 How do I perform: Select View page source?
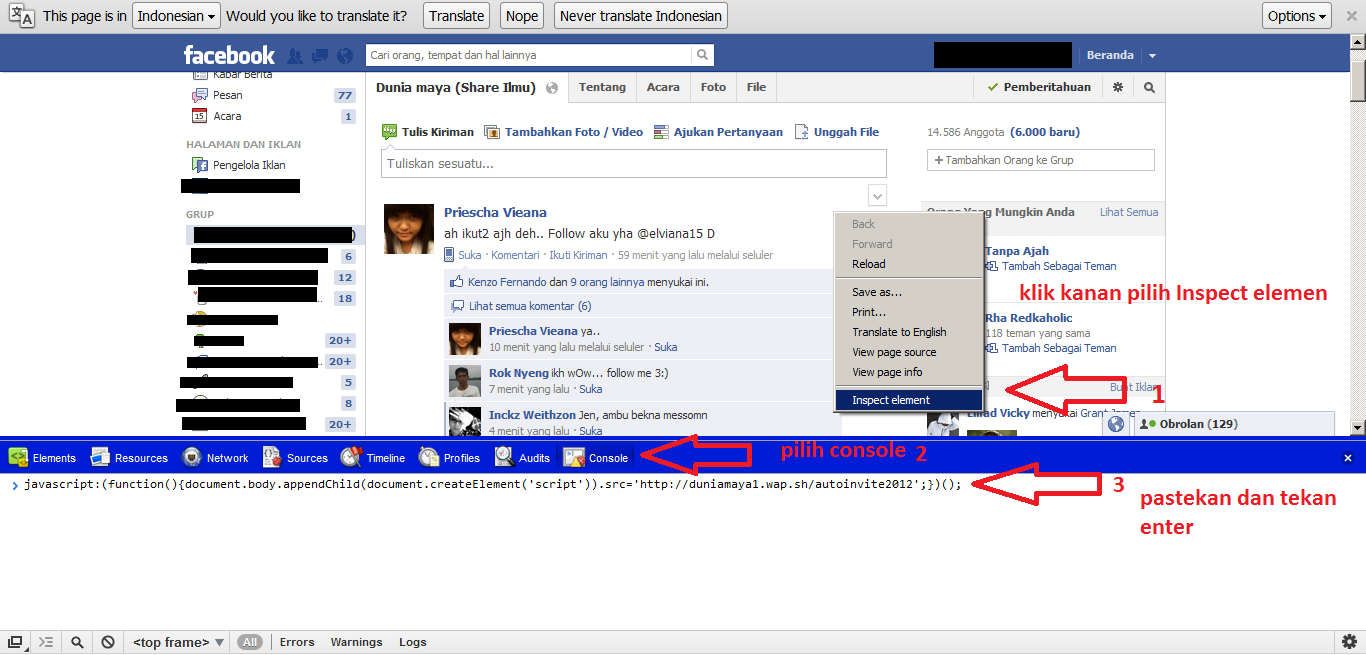[909, 352]
